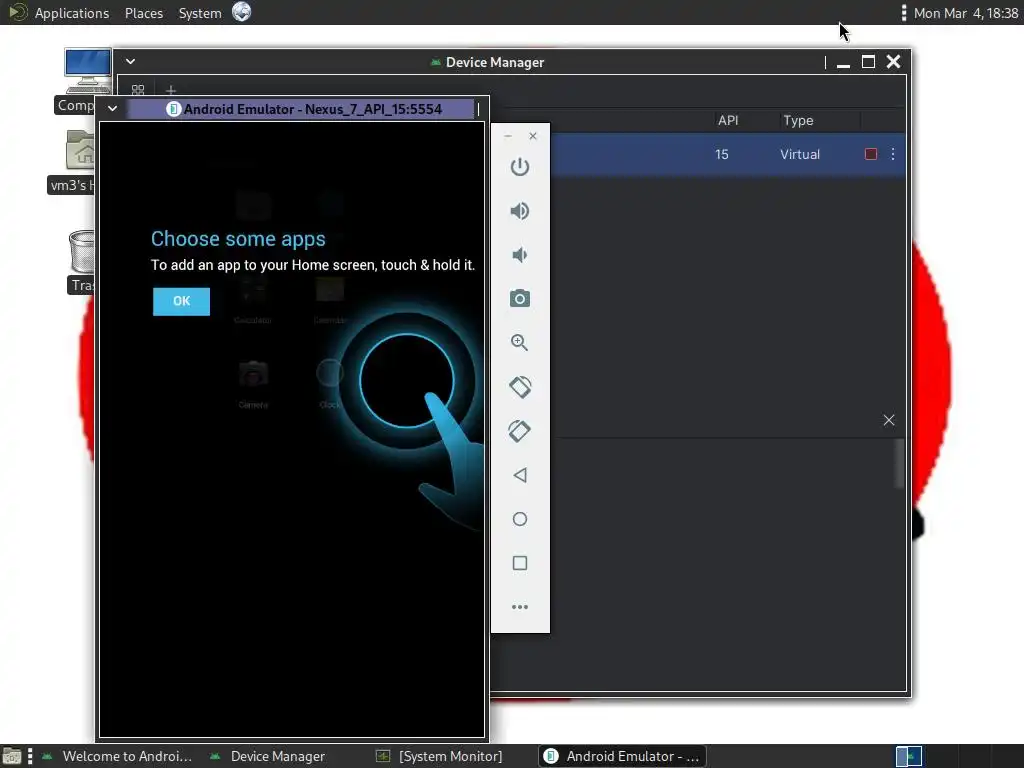1024x768 pixels.
Task: Open the Device Manager window menu chevron
Action: [x=131, y=61]
